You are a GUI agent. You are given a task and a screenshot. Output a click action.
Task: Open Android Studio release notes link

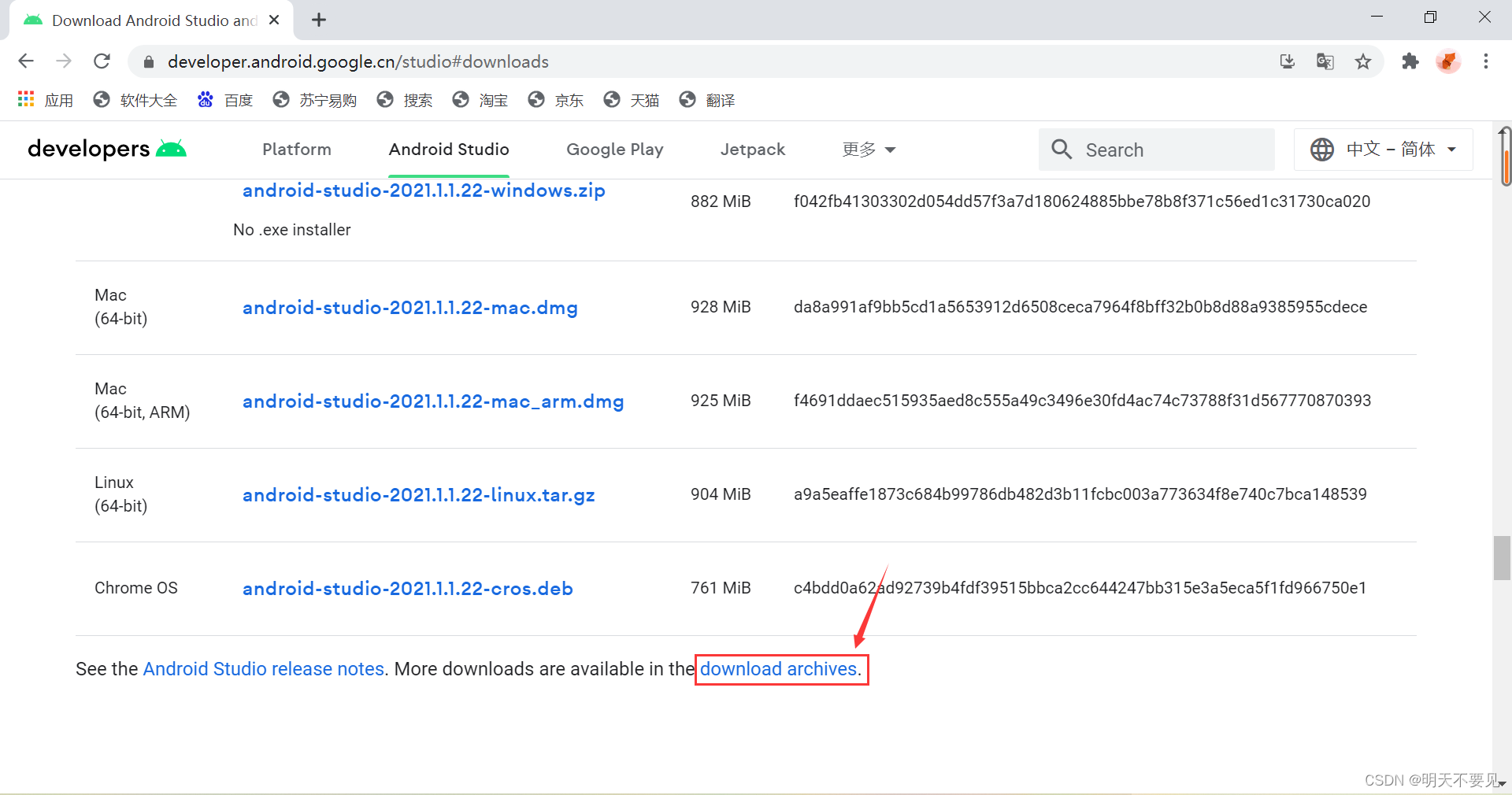click(263, 669)
